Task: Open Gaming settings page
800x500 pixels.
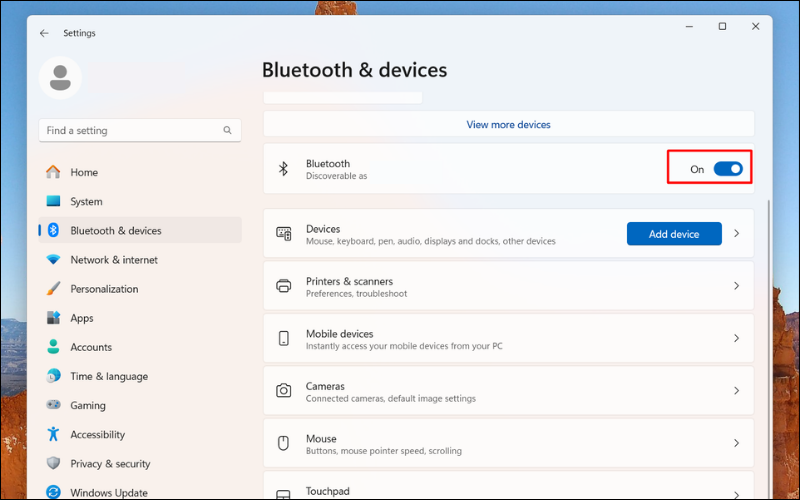Action: click(140, 405)
